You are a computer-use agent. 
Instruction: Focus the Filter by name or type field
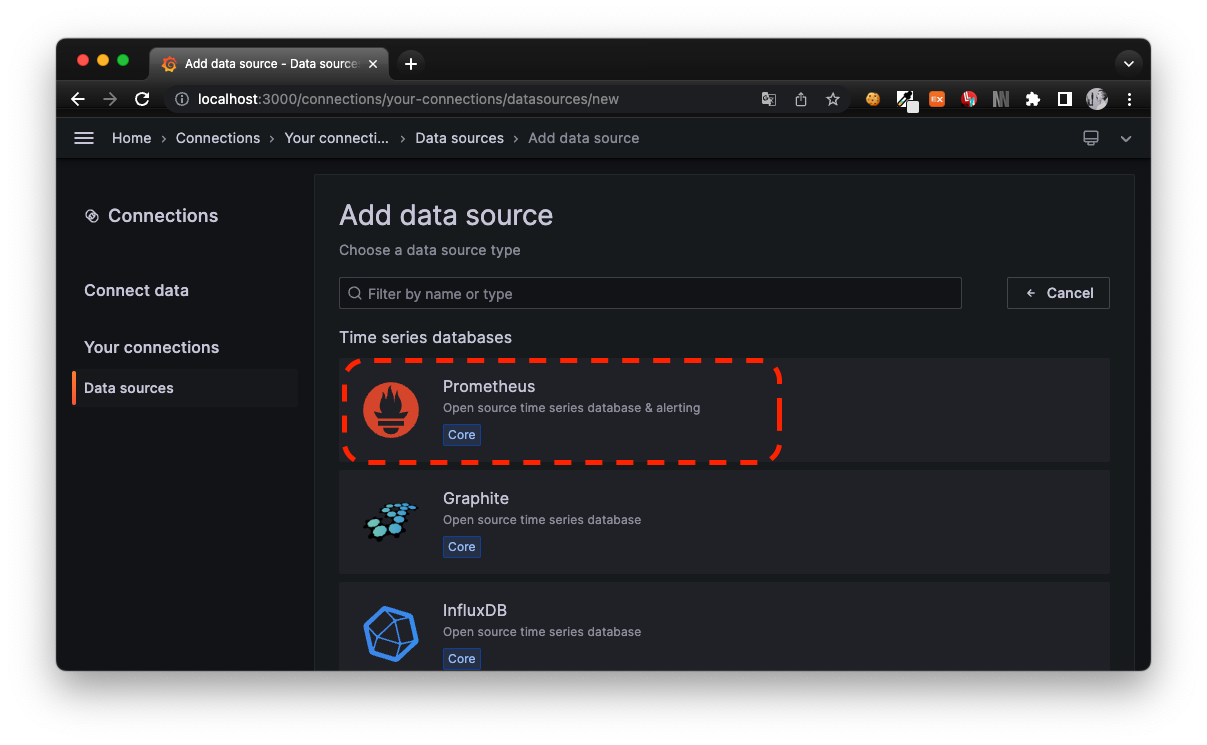pyautogui.click(x=650, y=293)
